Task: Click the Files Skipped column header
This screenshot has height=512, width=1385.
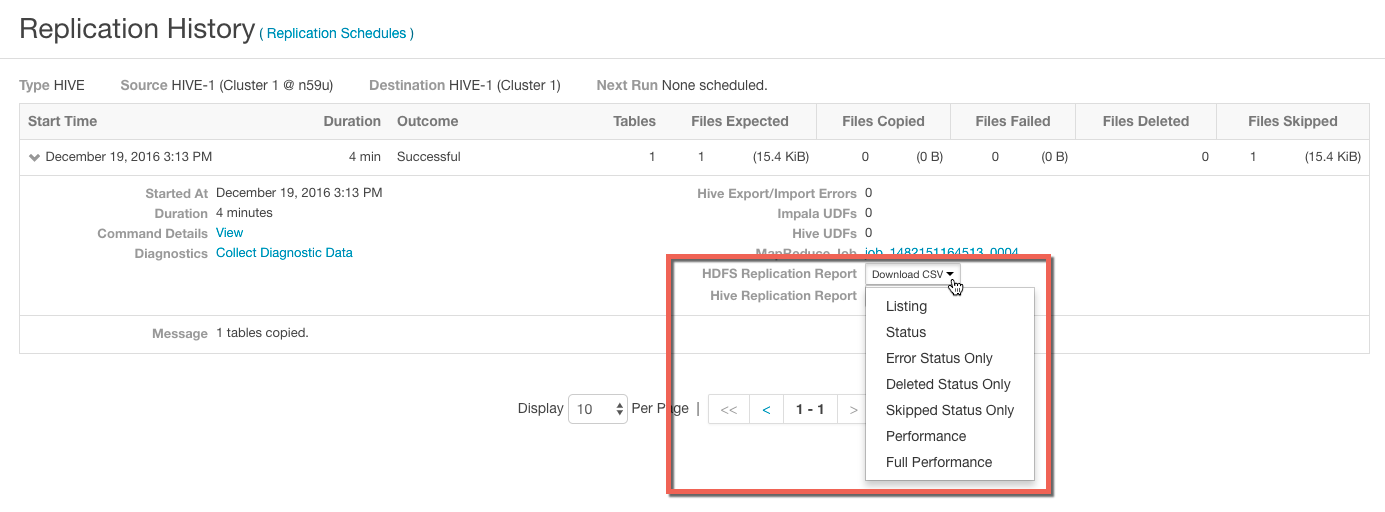Action: pos(1292,121)
